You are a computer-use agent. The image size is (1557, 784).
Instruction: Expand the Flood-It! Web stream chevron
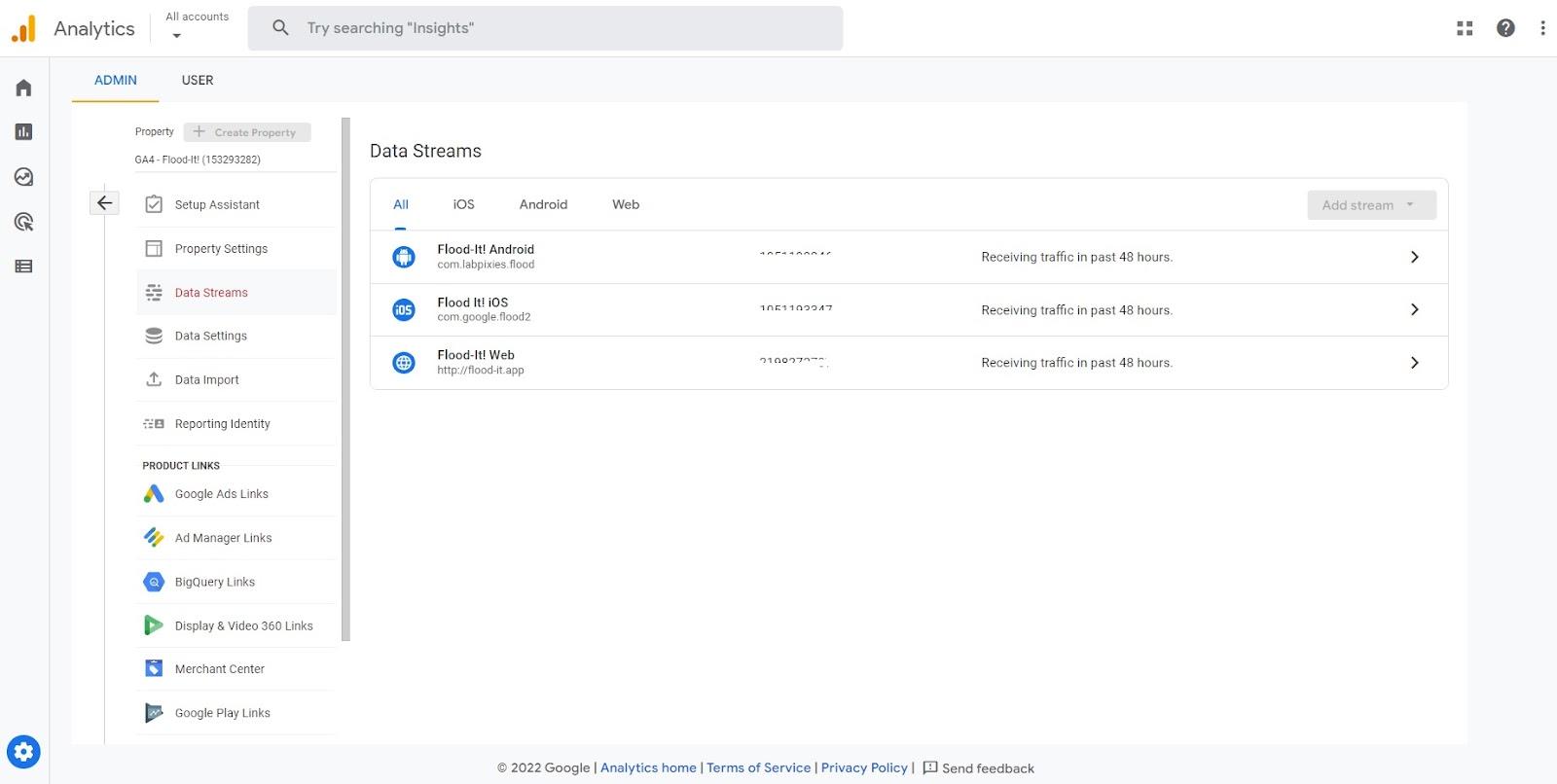1414,362
